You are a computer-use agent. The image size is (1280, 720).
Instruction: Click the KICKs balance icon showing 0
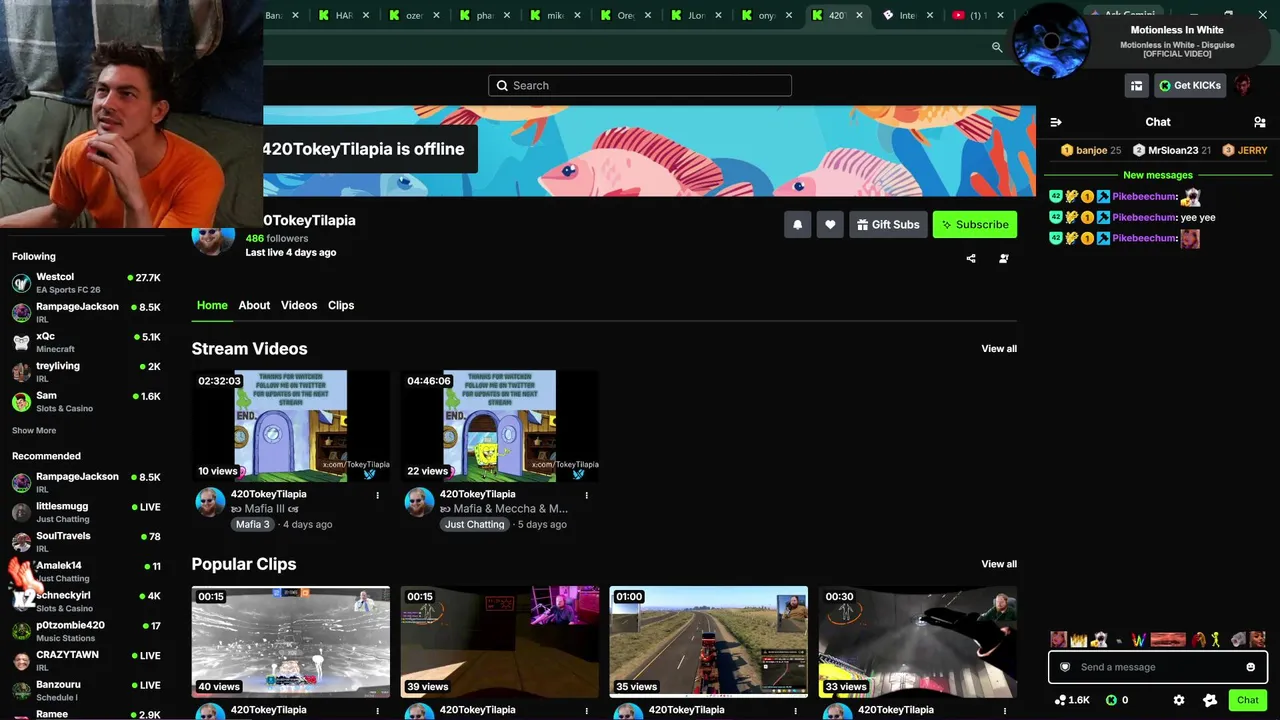1111,700
